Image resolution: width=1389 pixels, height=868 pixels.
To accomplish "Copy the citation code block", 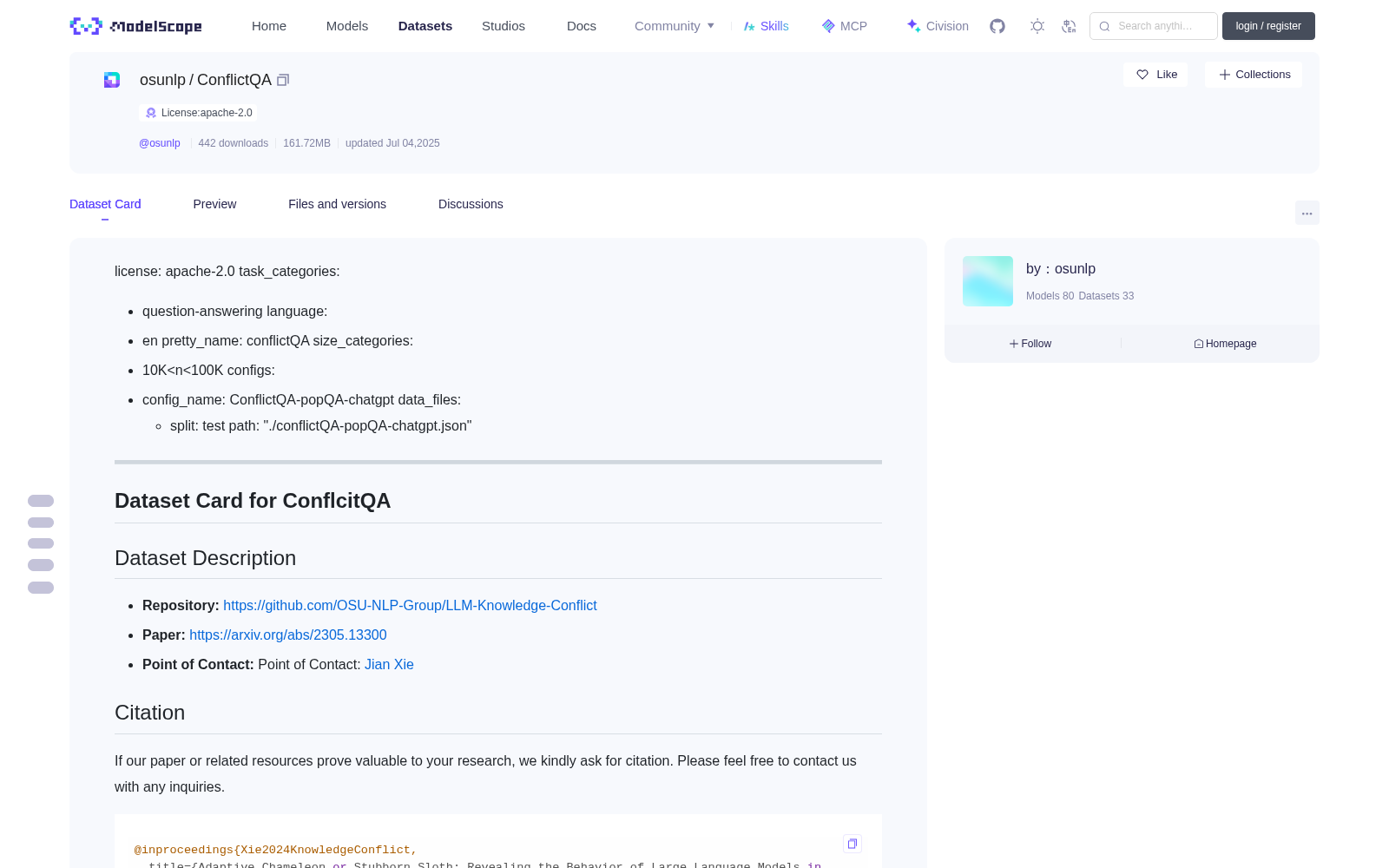I will pyautogui.click(x=852, y=844).
